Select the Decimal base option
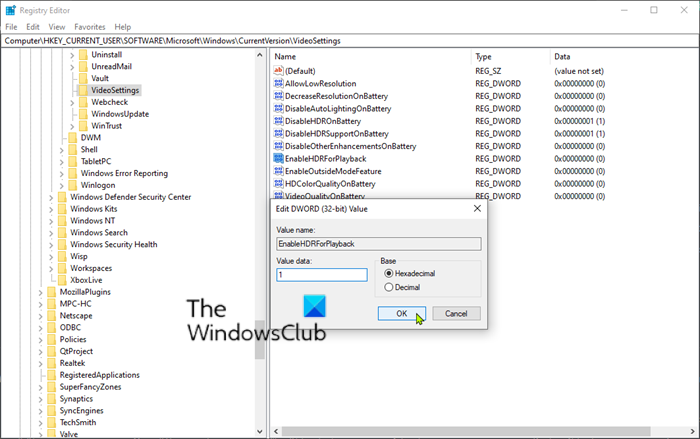Image resolution: width=700 pixels, height=439 pixels. [389, 287]
